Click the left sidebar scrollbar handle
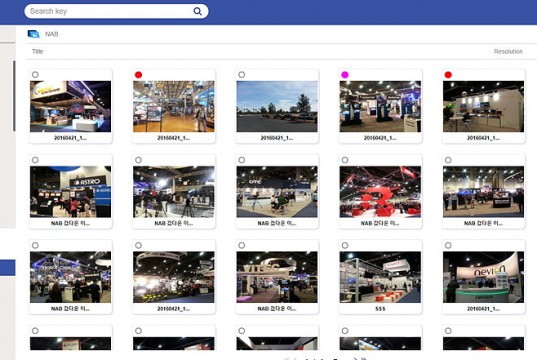Image resolution: width=537 pixels, height=360 pixels. (14, 96)
